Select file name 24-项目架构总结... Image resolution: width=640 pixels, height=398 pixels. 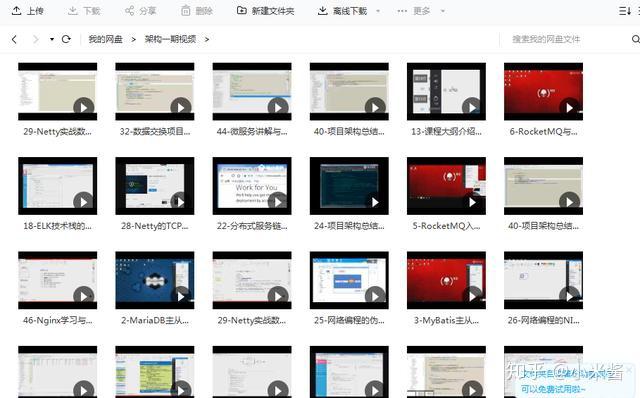click(x=349, y=226)
